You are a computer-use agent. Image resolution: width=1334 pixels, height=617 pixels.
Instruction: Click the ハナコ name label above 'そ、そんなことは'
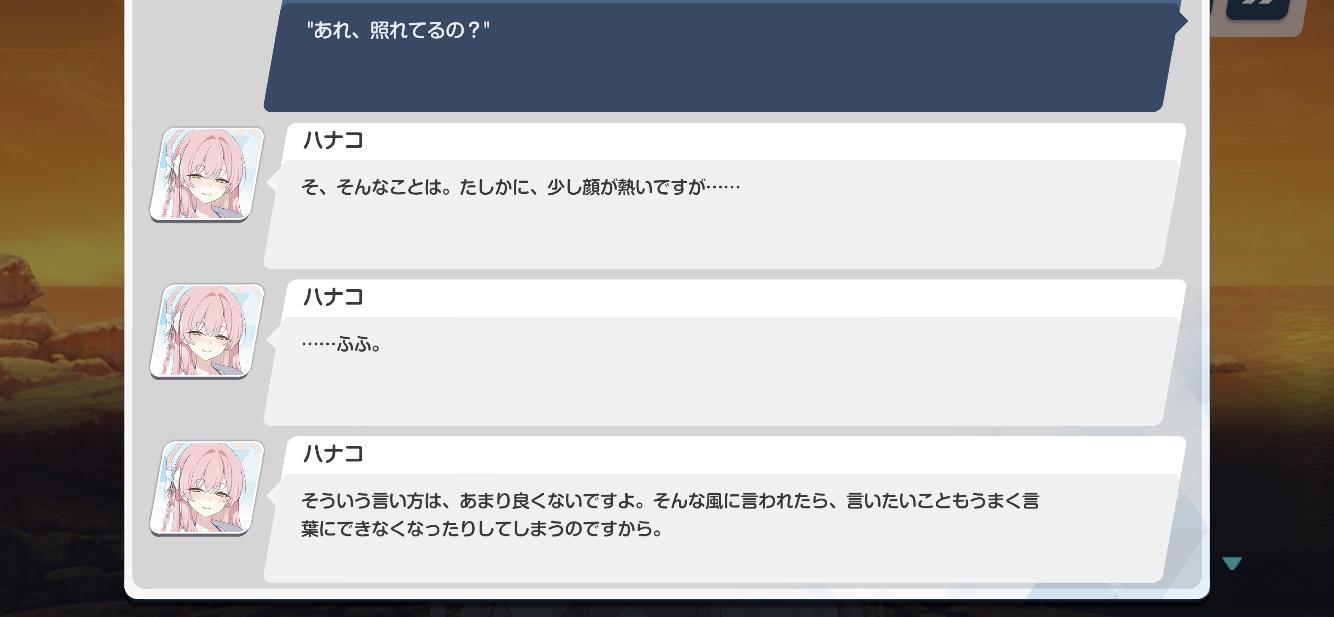point(333,141)
